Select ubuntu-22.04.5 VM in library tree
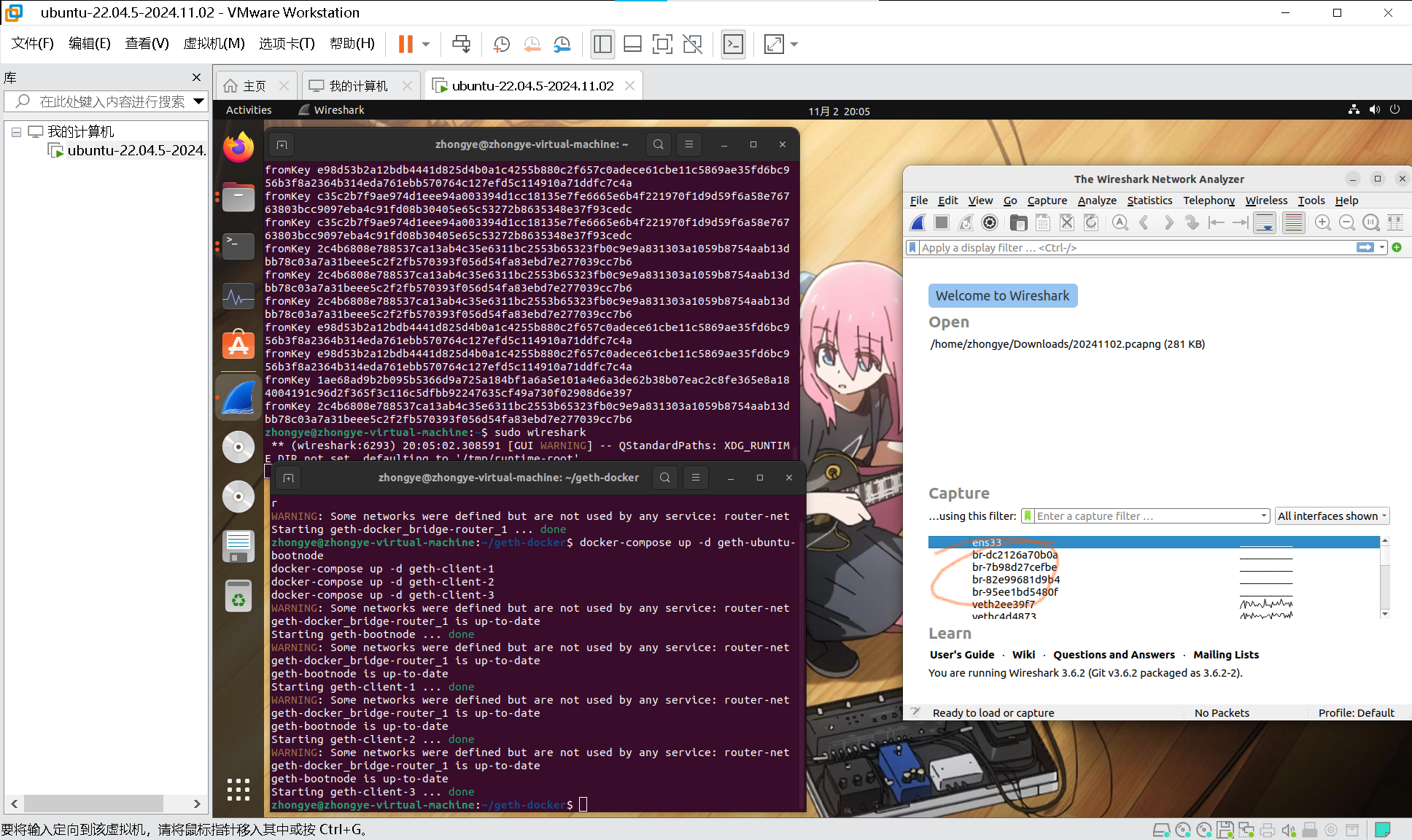1412x840 pixels. pyautogui.click(x=127, y=151)
